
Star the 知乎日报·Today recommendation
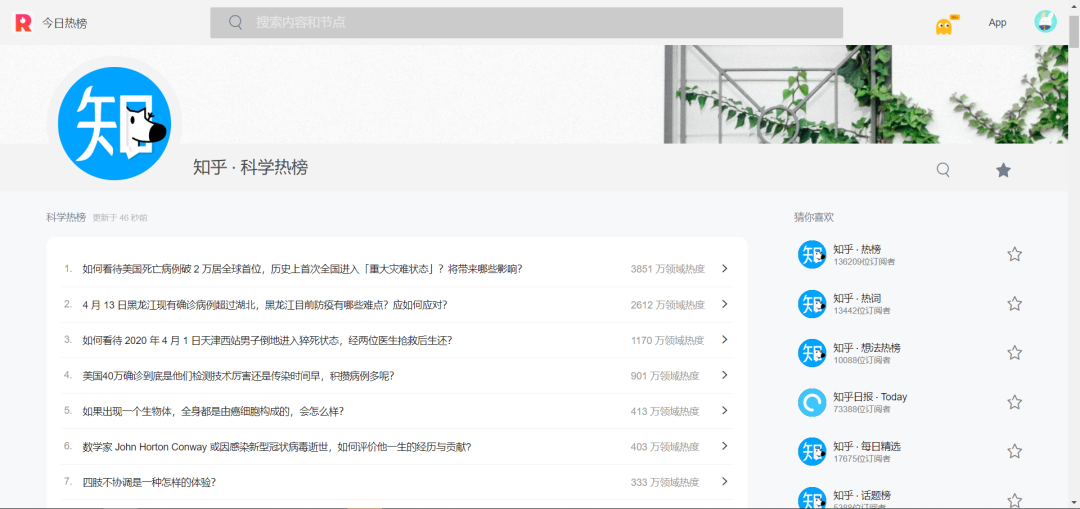tap(1014, 402)
